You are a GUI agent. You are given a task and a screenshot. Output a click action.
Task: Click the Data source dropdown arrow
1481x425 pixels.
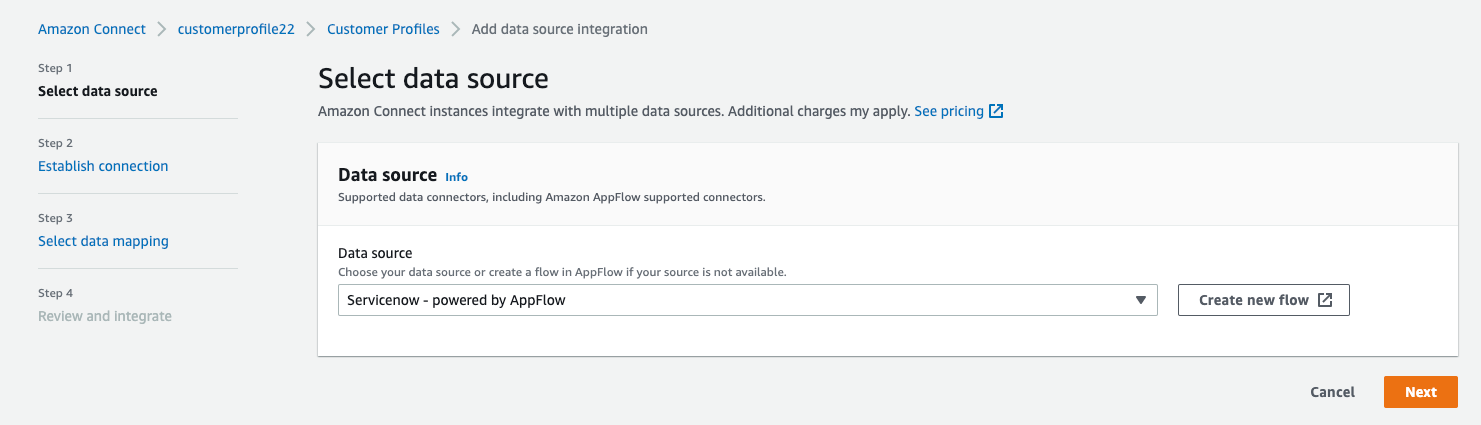(x=1140, y=300)
